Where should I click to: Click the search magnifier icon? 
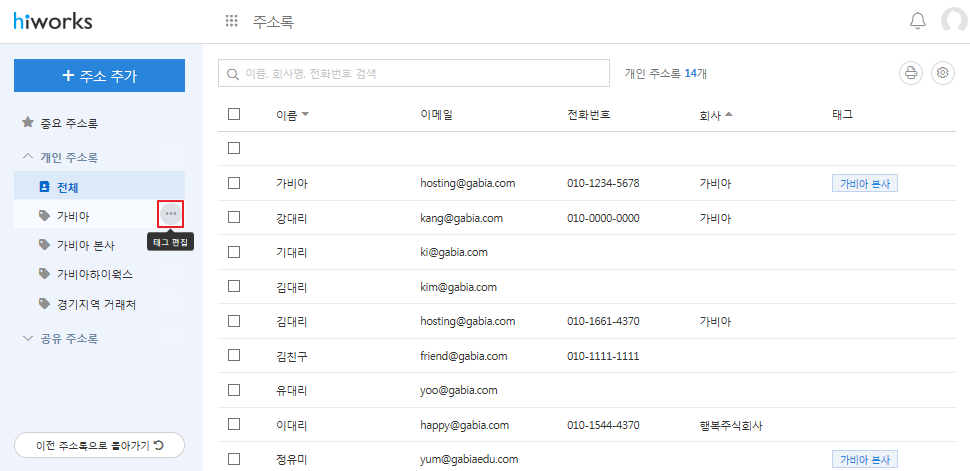(233, 74)
